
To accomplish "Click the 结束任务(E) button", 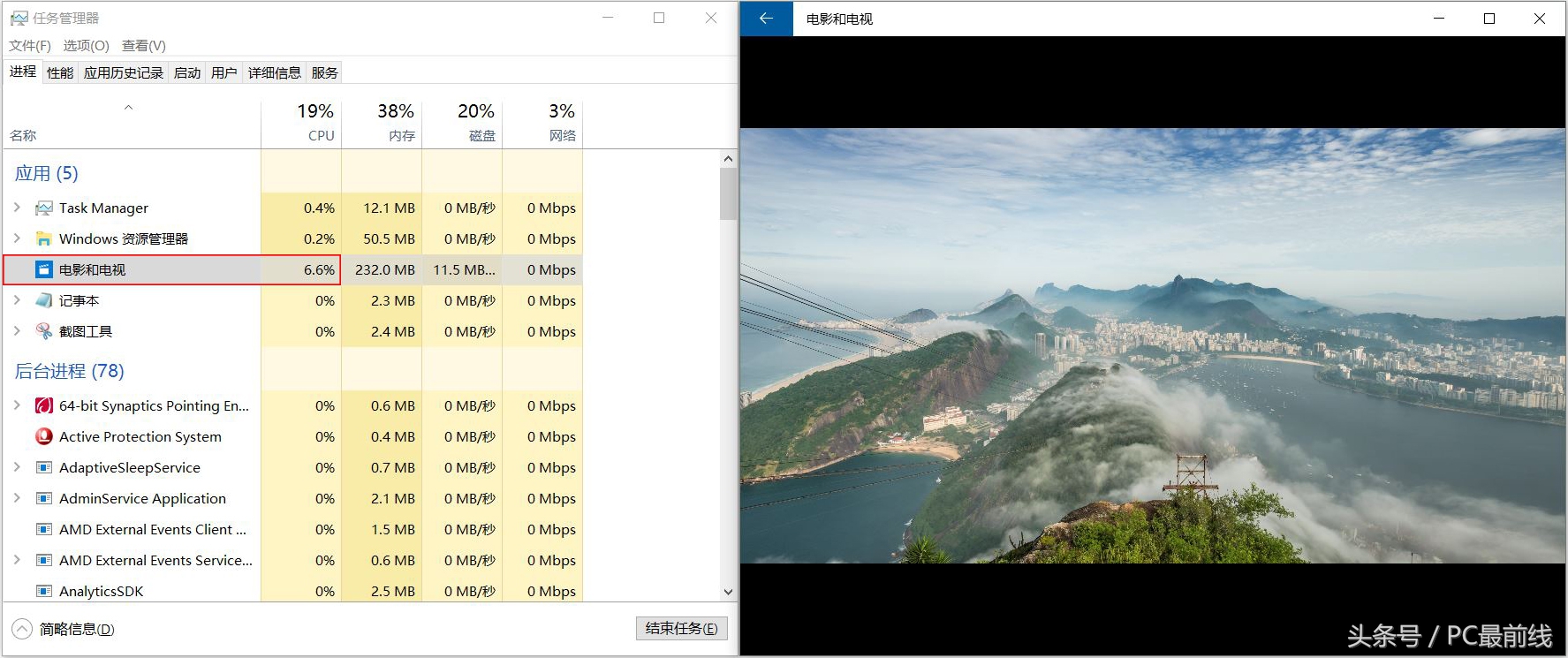I will [x=682, y=629].
